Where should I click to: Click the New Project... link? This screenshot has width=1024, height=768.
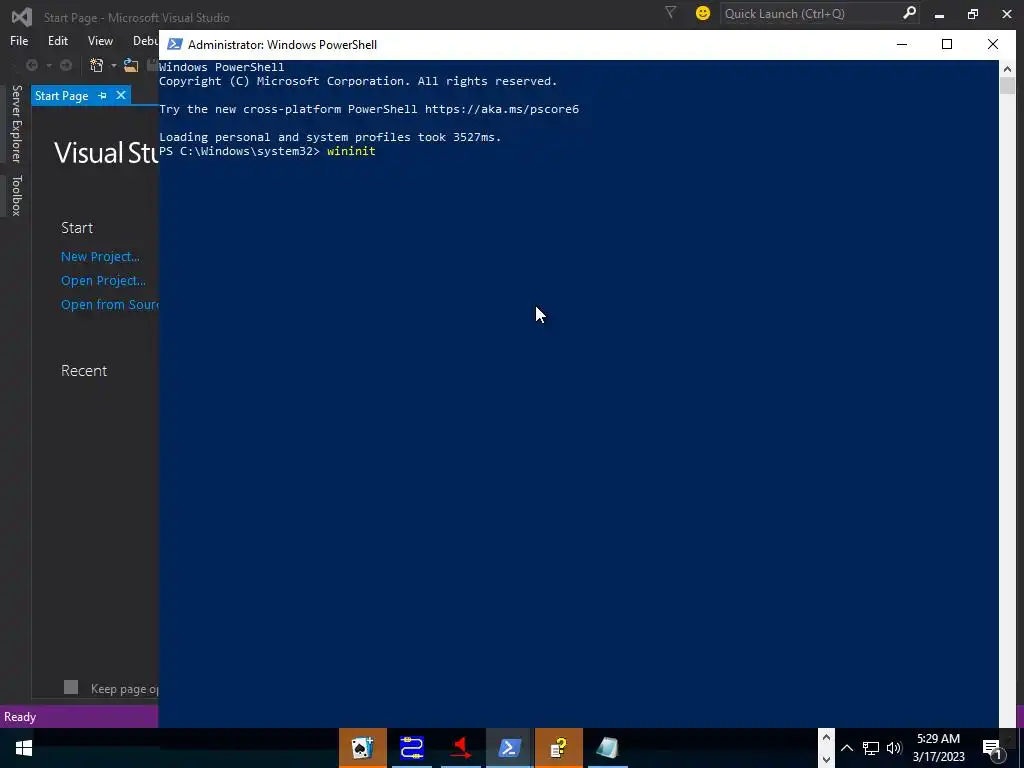100,257
